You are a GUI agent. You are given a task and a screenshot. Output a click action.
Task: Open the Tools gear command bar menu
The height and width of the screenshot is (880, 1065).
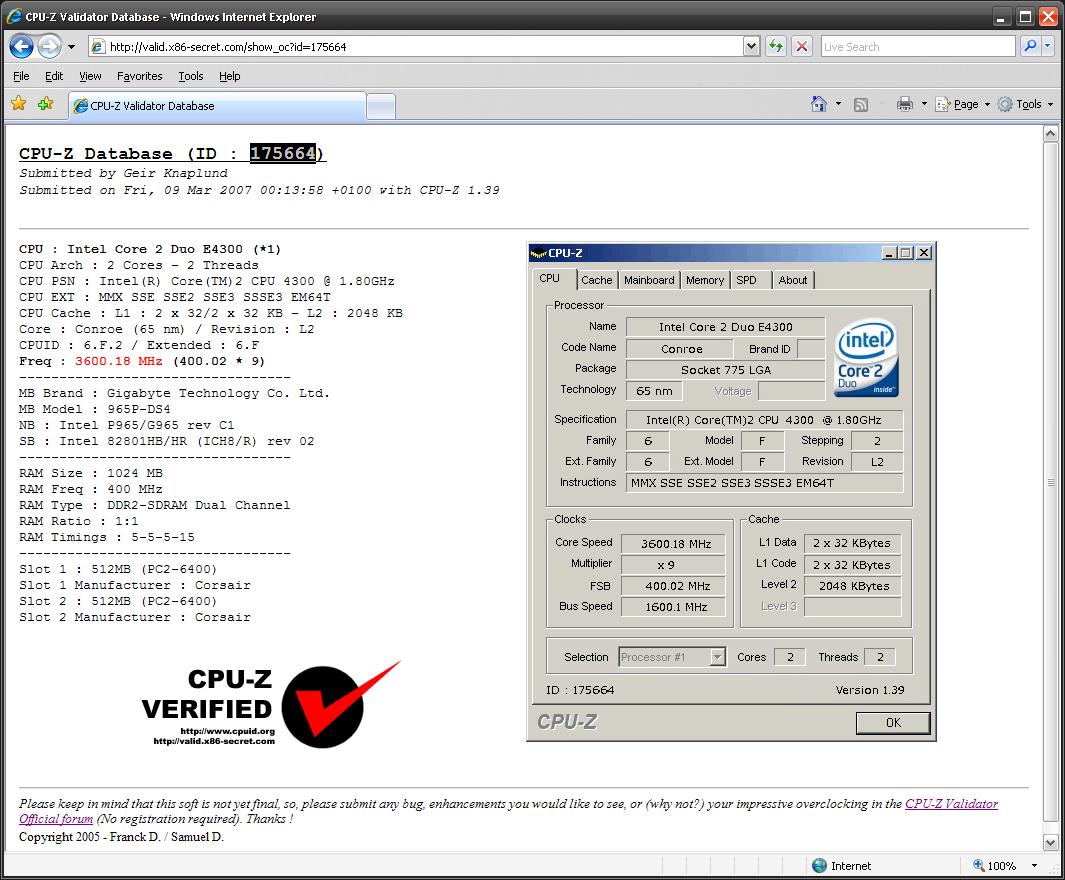[x=1025, y=104]
